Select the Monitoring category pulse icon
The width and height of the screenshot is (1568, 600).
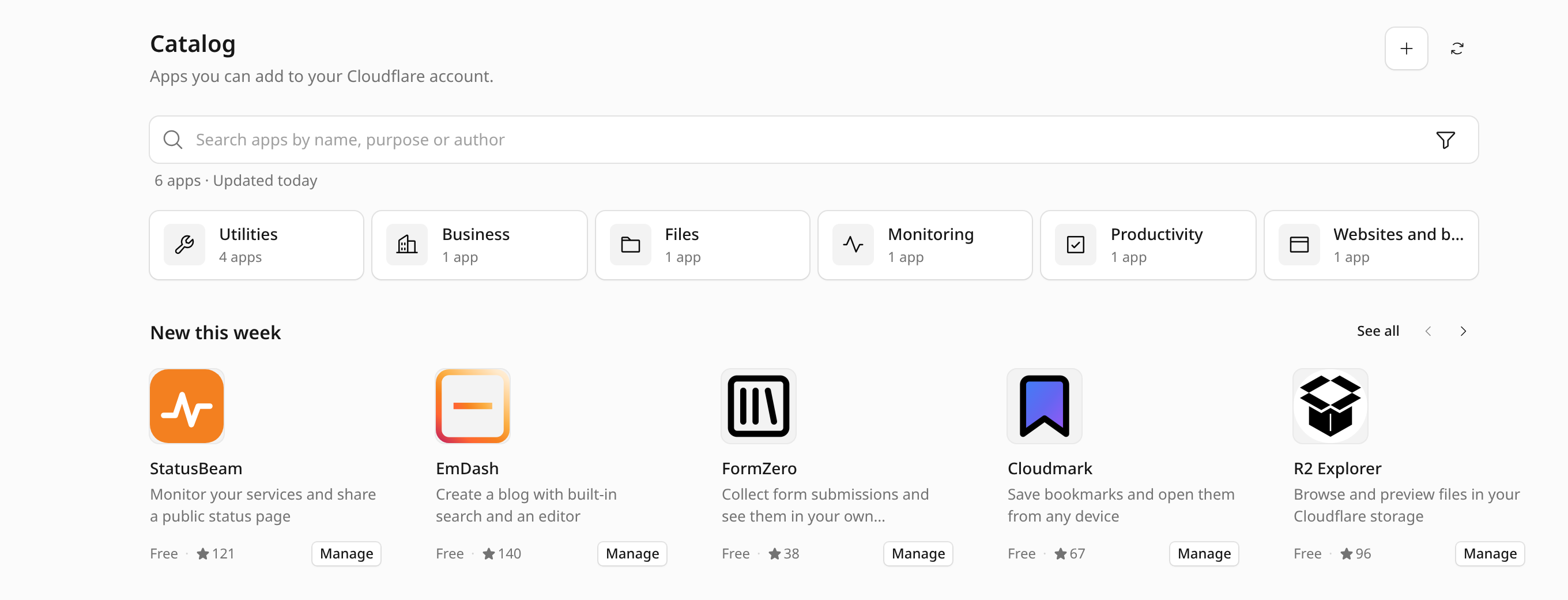pos(853,245)
